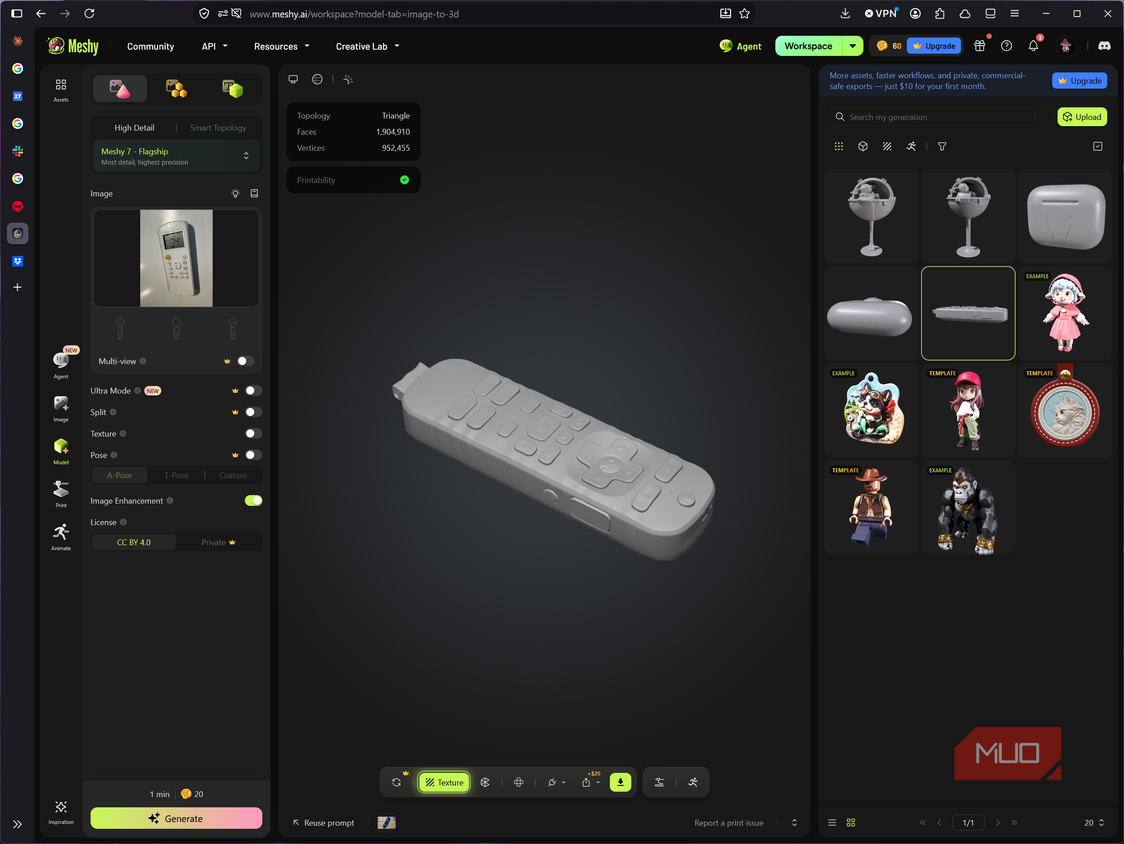The height and width of the screenshot is (844, 1124).
Task: Expand the API menu
Action: click(x=214, y=46)
